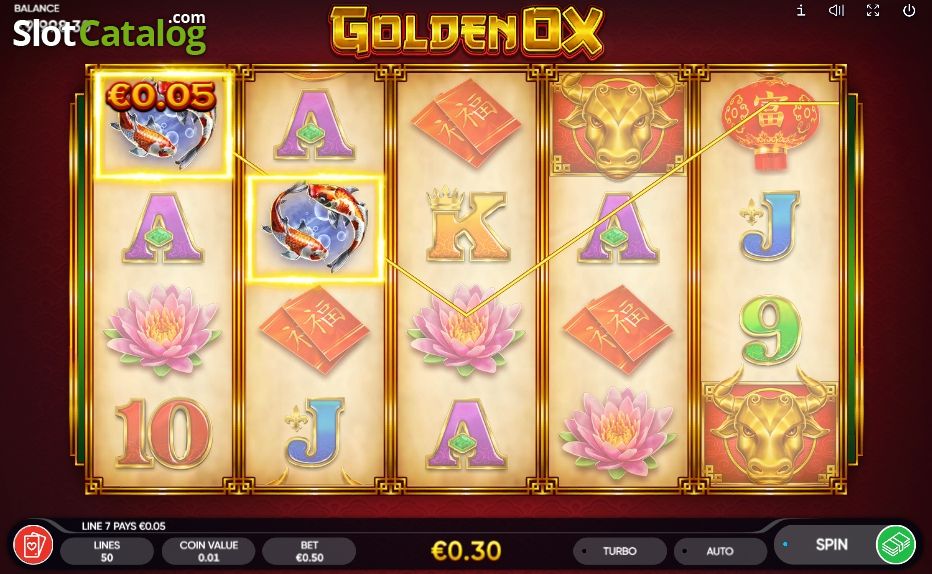Click the SlotCatalog.com logo
This screenshot has width=932, height=574.
[110, 33]
